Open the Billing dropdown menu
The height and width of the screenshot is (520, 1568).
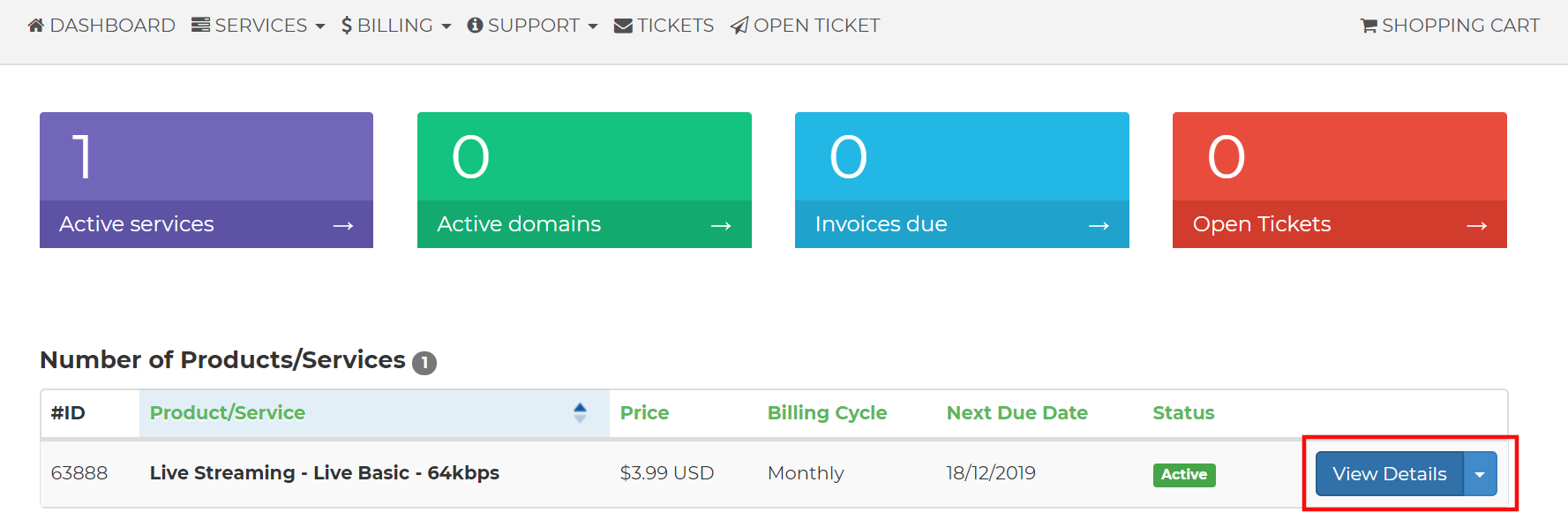pos(396,26)
